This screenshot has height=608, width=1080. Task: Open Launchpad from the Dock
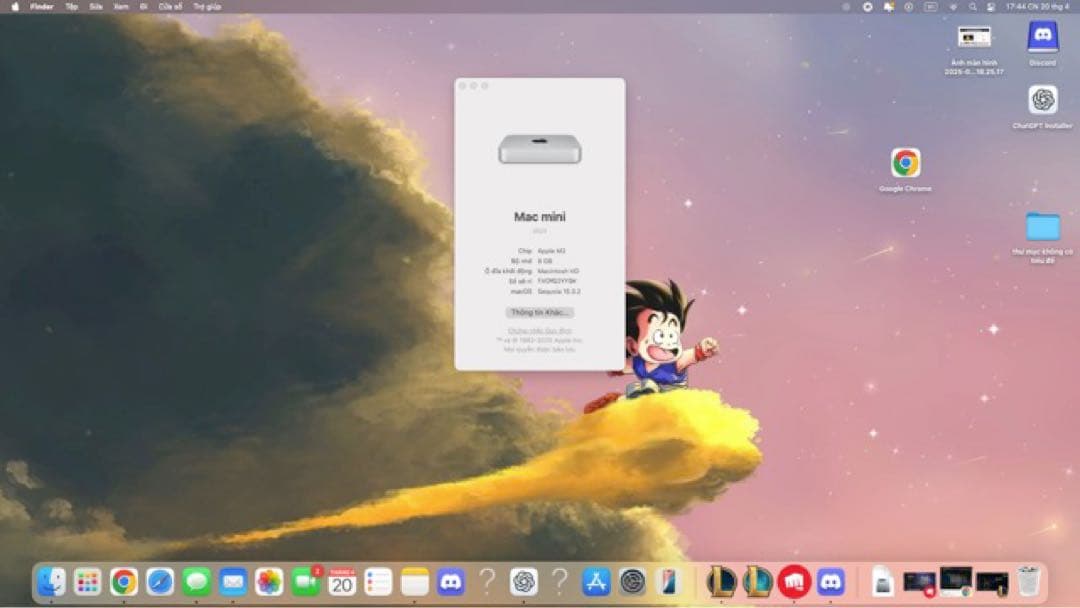click(x=86, y=585)
